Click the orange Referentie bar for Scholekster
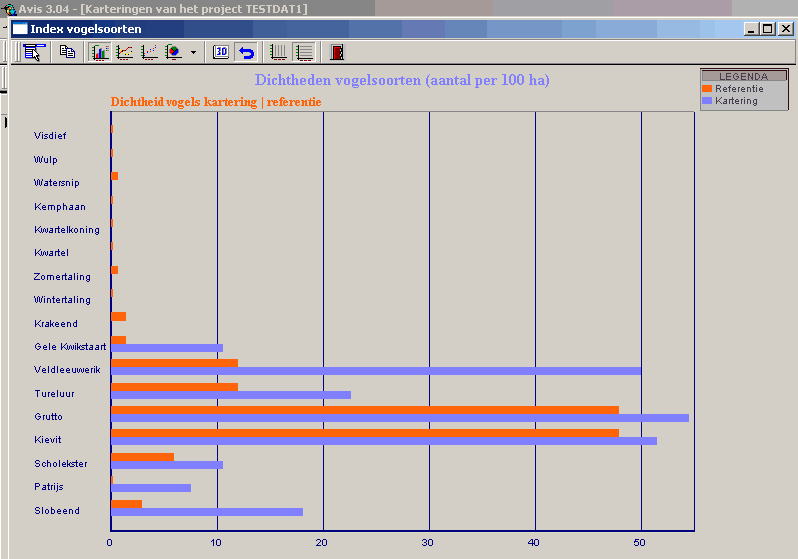The image size is (798, 559). [x=142, y=457]
